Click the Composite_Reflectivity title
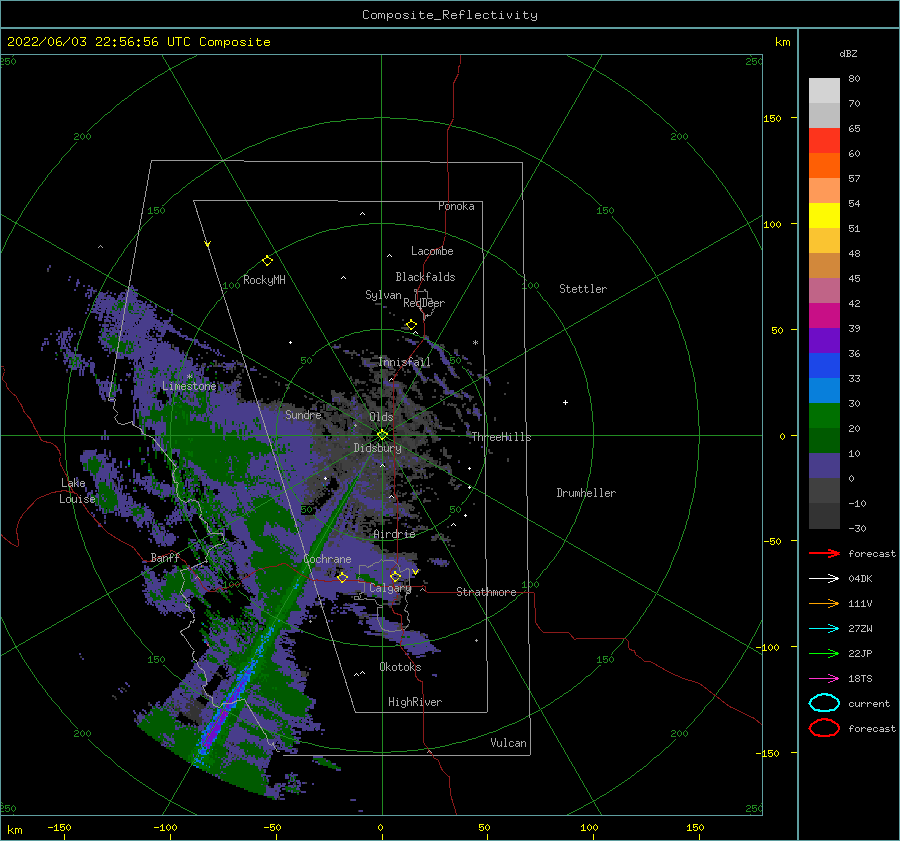Viewport: 900px width, 841px height. (450, 15)
